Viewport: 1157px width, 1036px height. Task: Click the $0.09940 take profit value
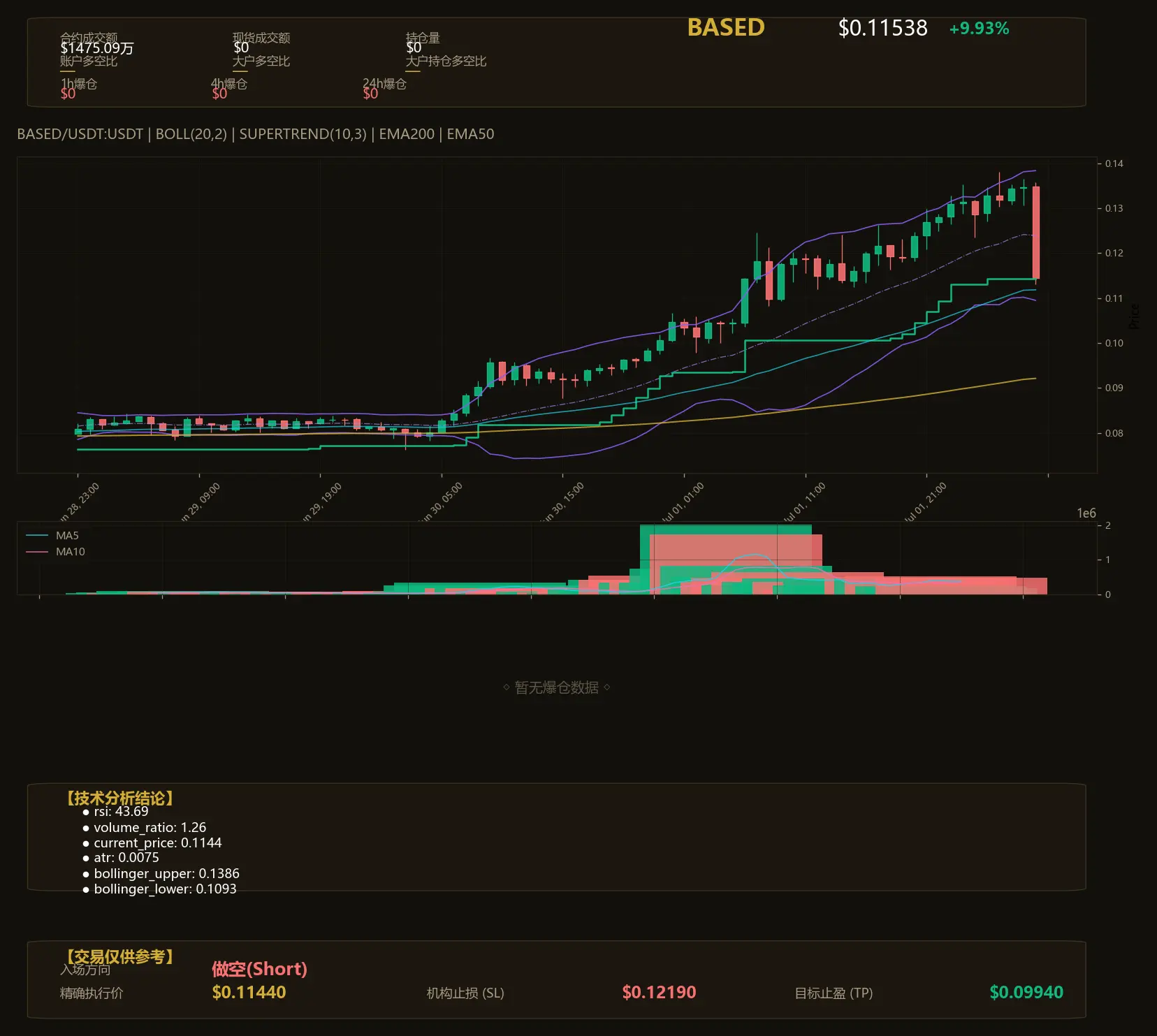[1027, 992]
